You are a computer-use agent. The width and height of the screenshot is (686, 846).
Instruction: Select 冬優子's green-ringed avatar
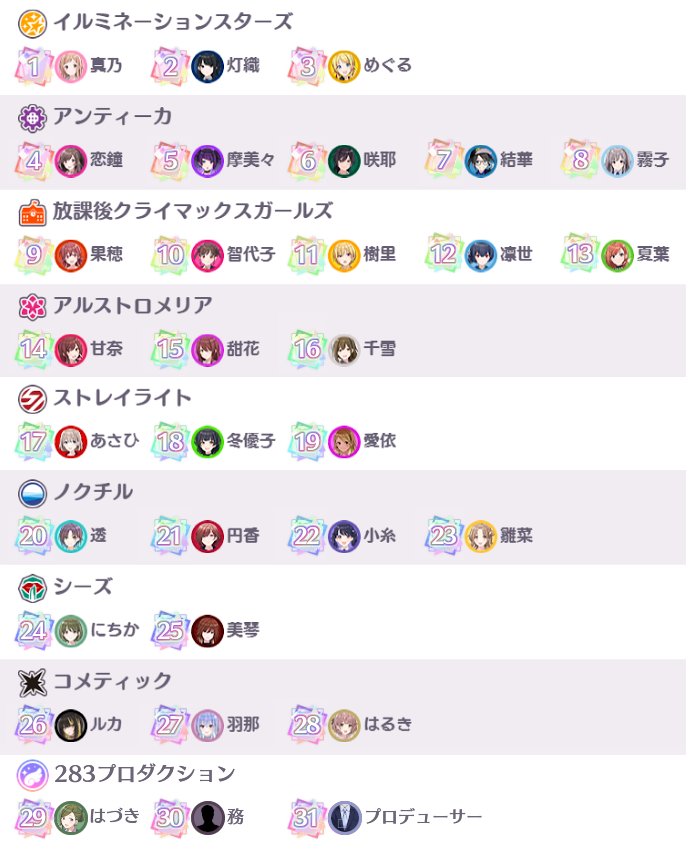coord(207,442)
